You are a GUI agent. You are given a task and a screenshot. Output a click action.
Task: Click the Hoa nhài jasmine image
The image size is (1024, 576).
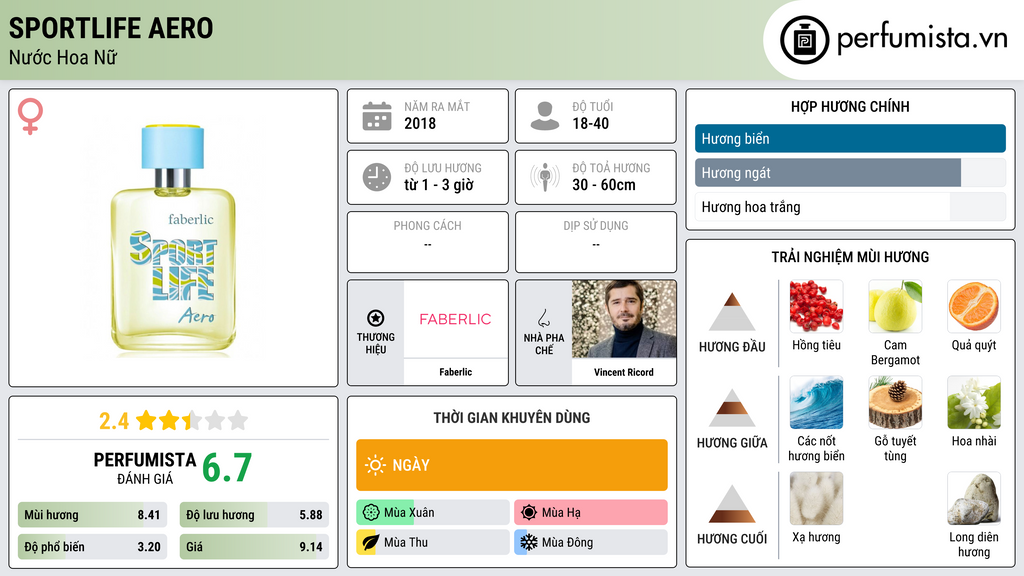tap(974, 402)
